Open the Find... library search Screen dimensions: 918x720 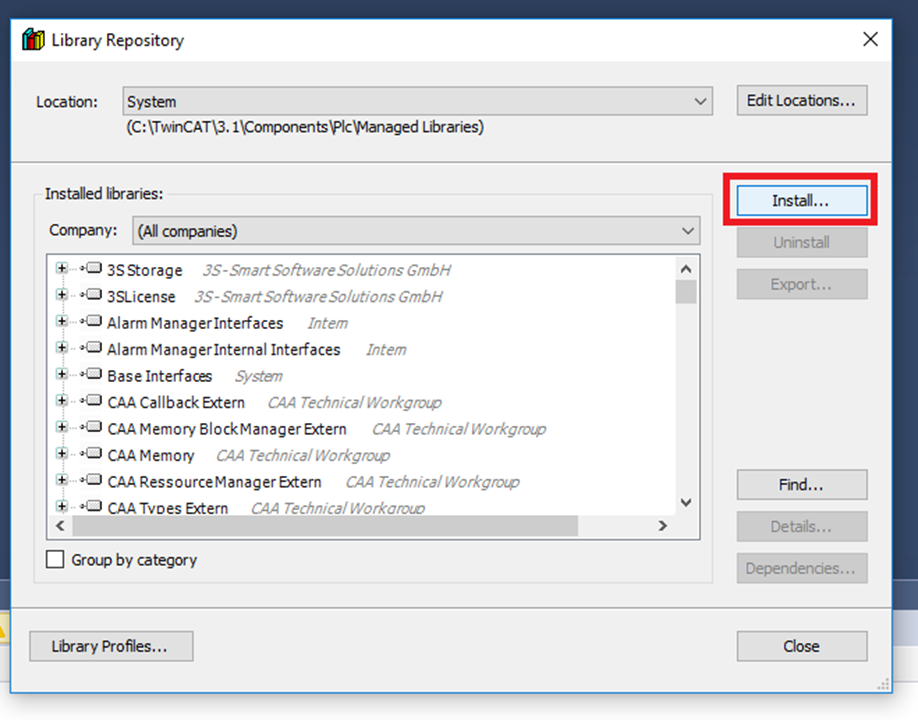point(801,485)
